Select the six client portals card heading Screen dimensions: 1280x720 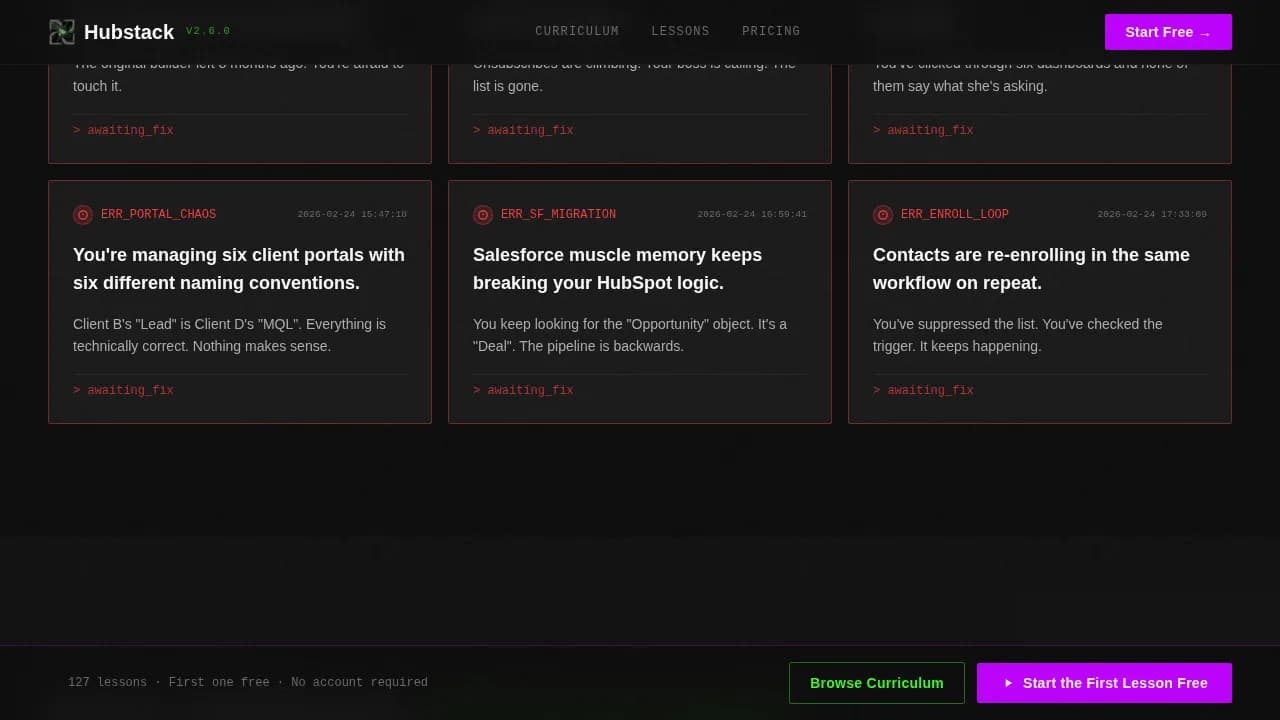coord(239,269)
